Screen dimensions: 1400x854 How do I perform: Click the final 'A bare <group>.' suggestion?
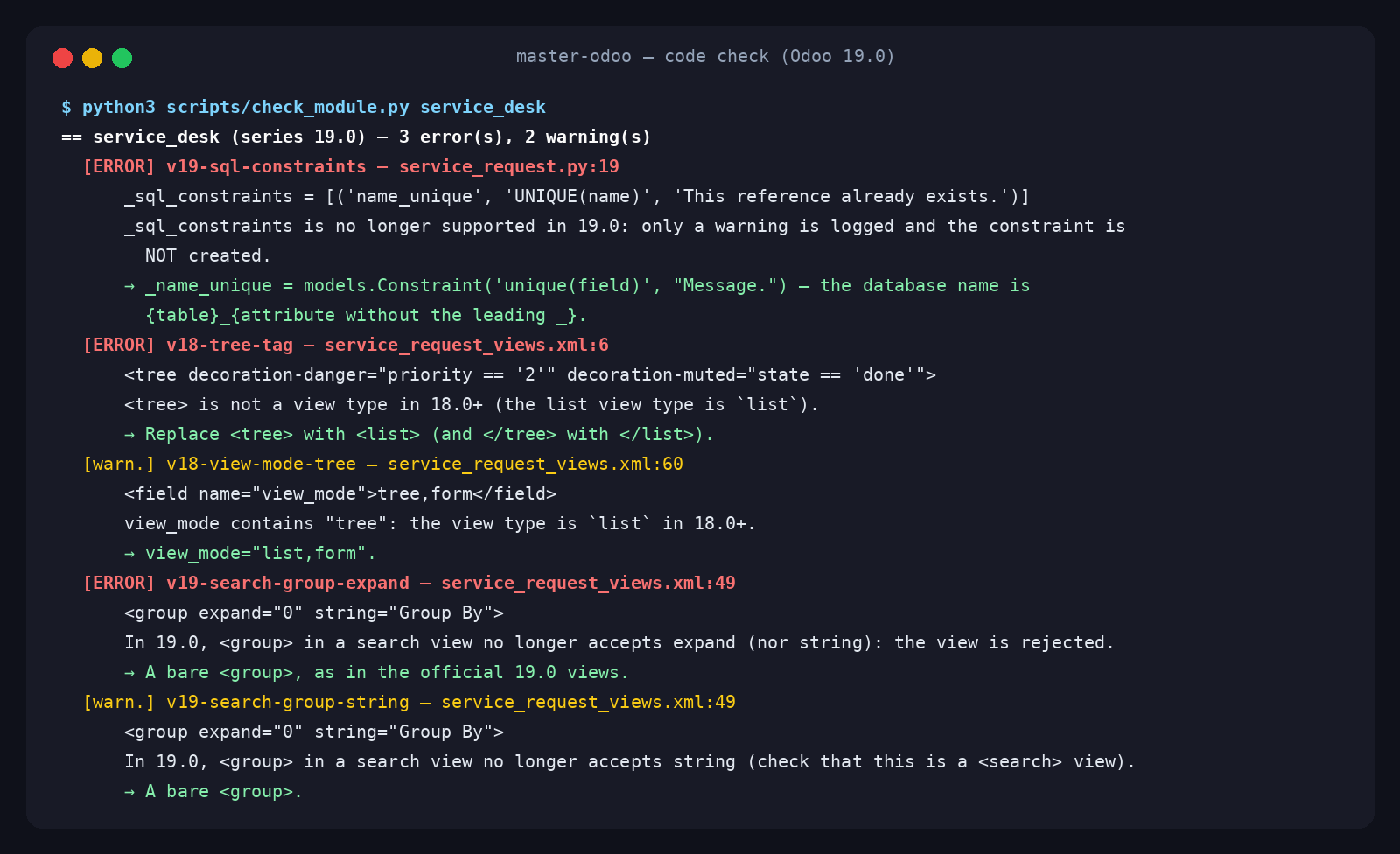point(213,792)
